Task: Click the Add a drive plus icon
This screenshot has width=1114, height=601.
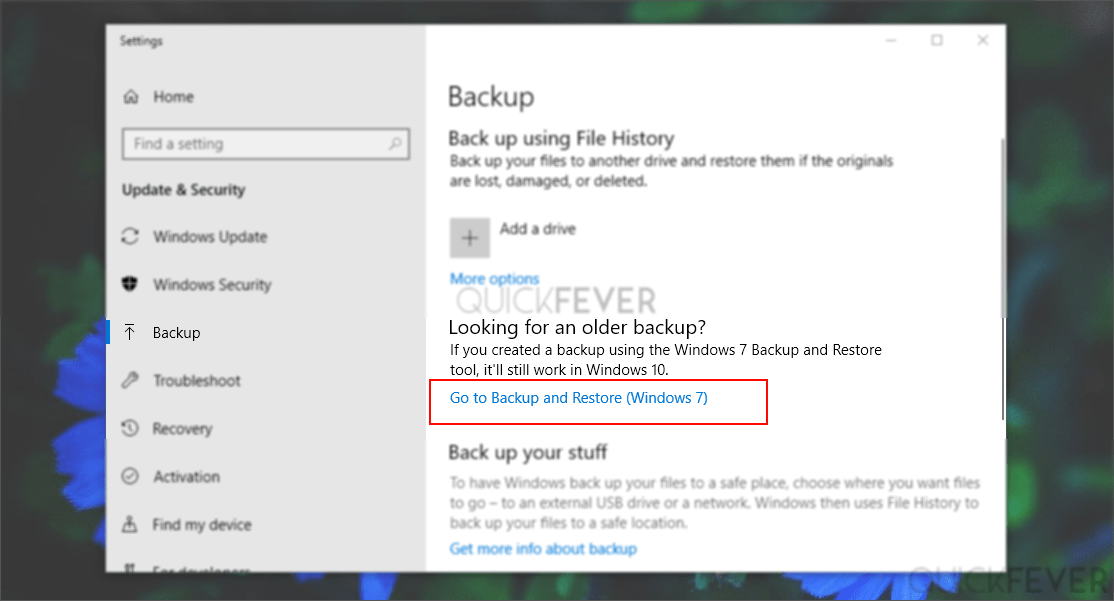Action: (469, 237)
